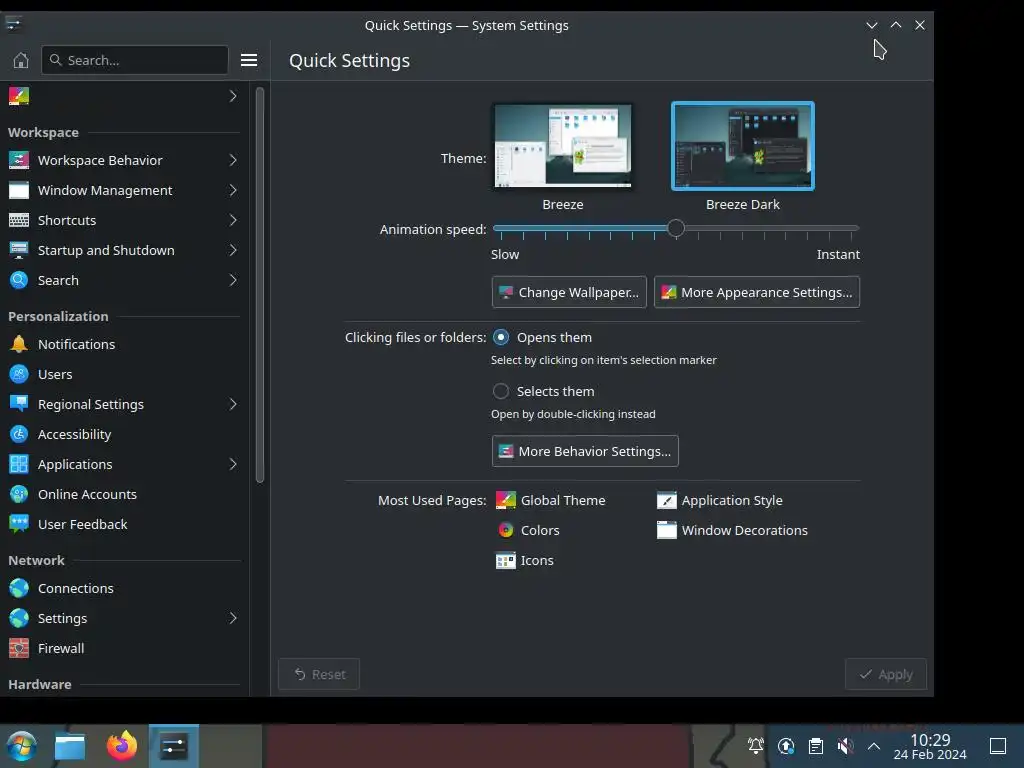The image size is (1024, 768).
Task: Open the application launcher in the taskbar
Action: (x=22, y=746)
